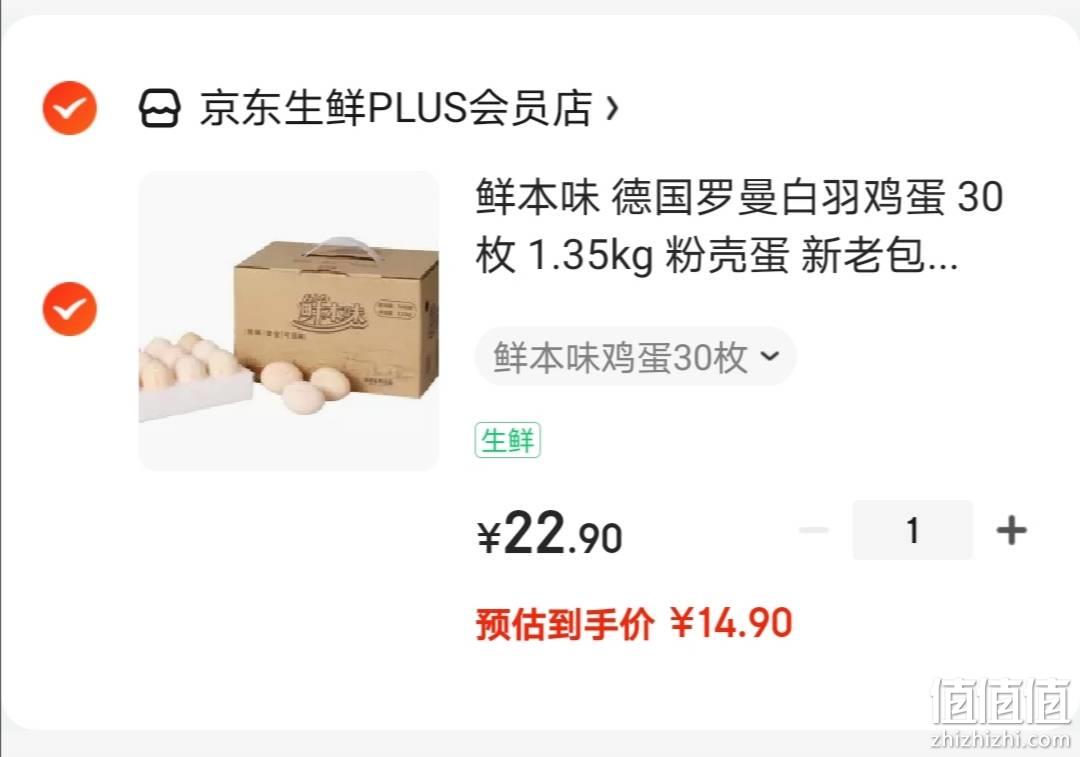The width and height of the screenshot is (1080, 757).
Task: Click 预估到手价 label text
Action: [x=565, y=625]
